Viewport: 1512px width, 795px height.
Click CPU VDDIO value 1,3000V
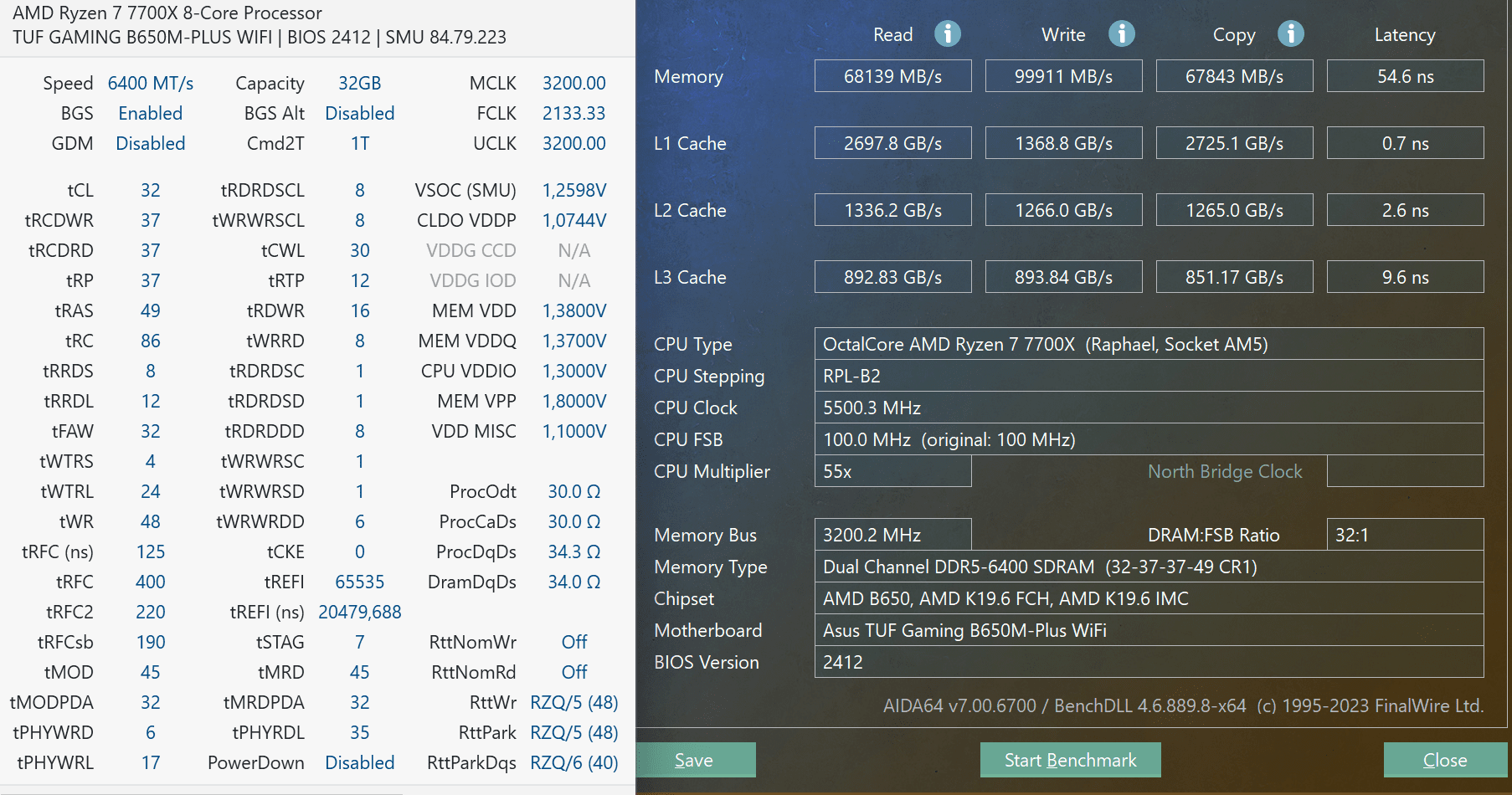pos(574,371)
